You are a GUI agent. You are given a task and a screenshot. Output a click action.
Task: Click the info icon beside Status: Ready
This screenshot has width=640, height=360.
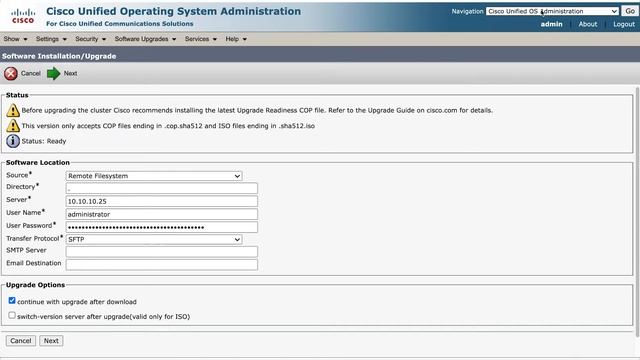click(x=13, y=141)
